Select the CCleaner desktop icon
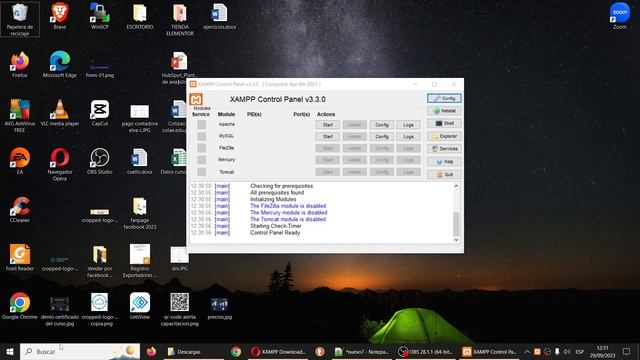The width and height of the screenshot is (640, 360). [20, 209]
